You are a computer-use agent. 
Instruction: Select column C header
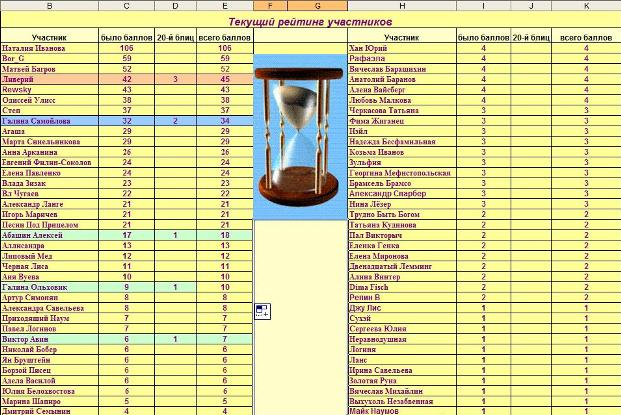(126, 6)
